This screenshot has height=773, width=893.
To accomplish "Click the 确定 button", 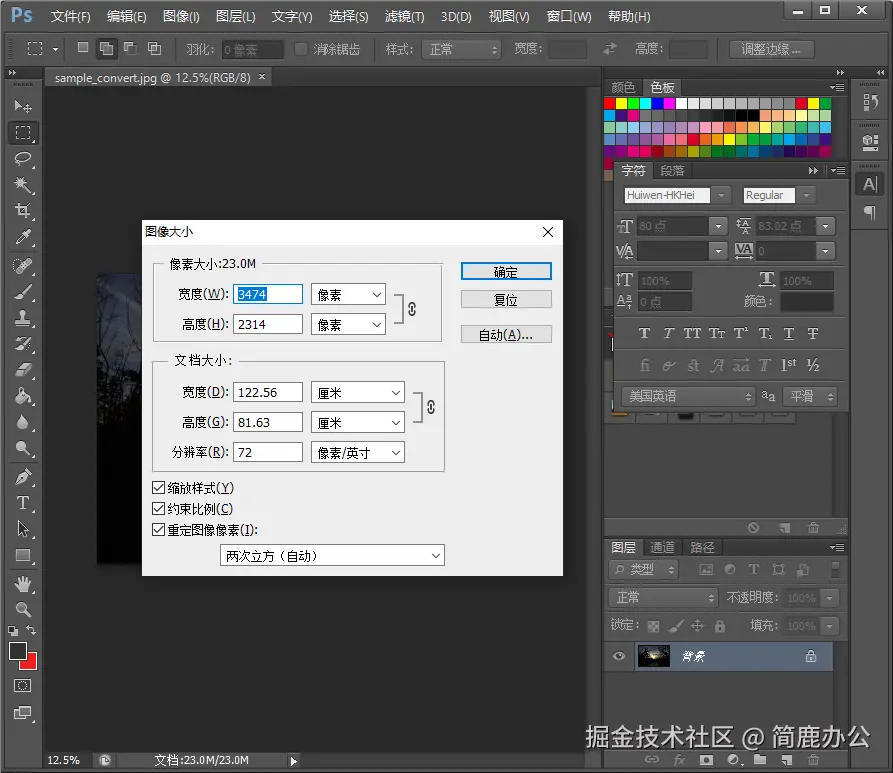I will coord(506,272).
